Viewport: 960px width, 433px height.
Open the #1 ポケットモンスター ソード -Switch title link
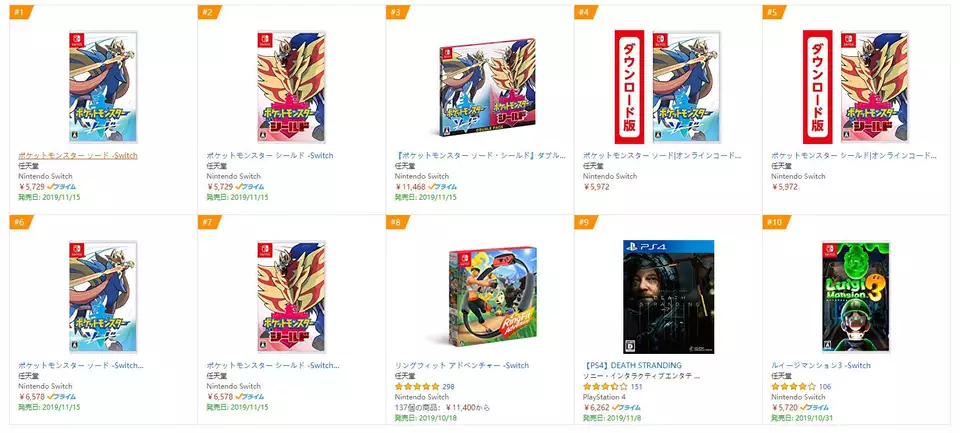(x=78, y=156)
